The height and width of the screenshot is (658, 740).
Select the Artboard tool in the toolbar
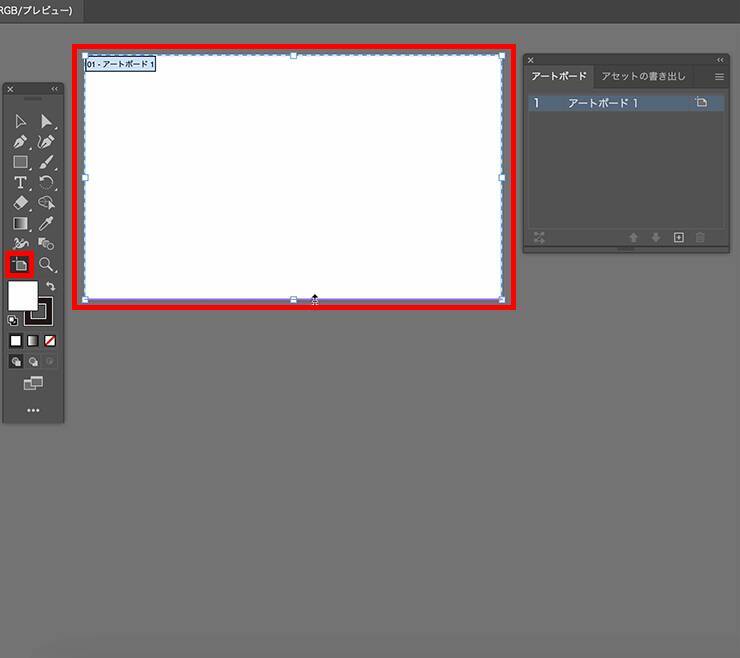click(19, 265)
